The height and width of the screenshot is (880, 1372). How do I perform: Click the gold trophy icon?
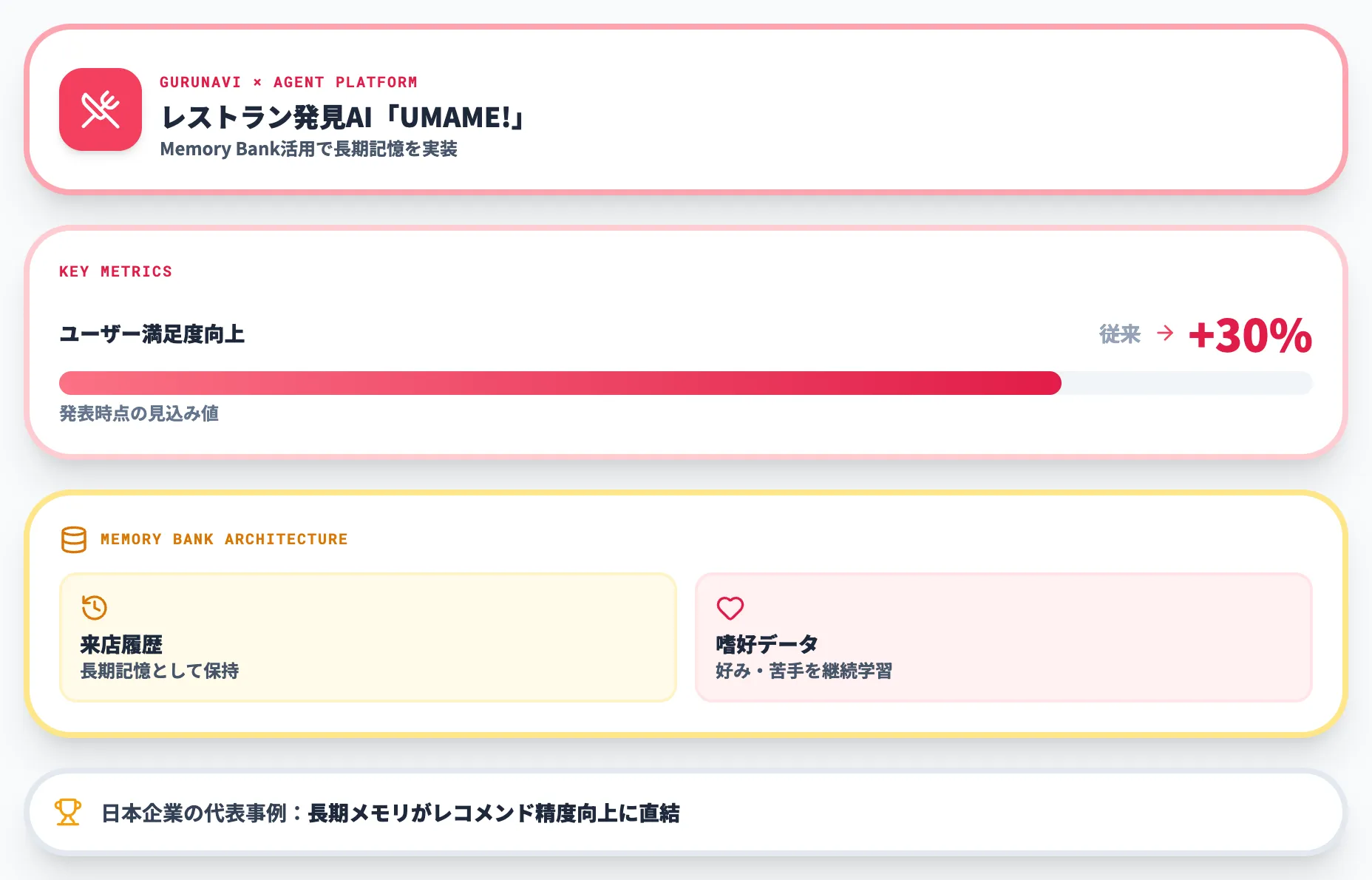[68, 812]
